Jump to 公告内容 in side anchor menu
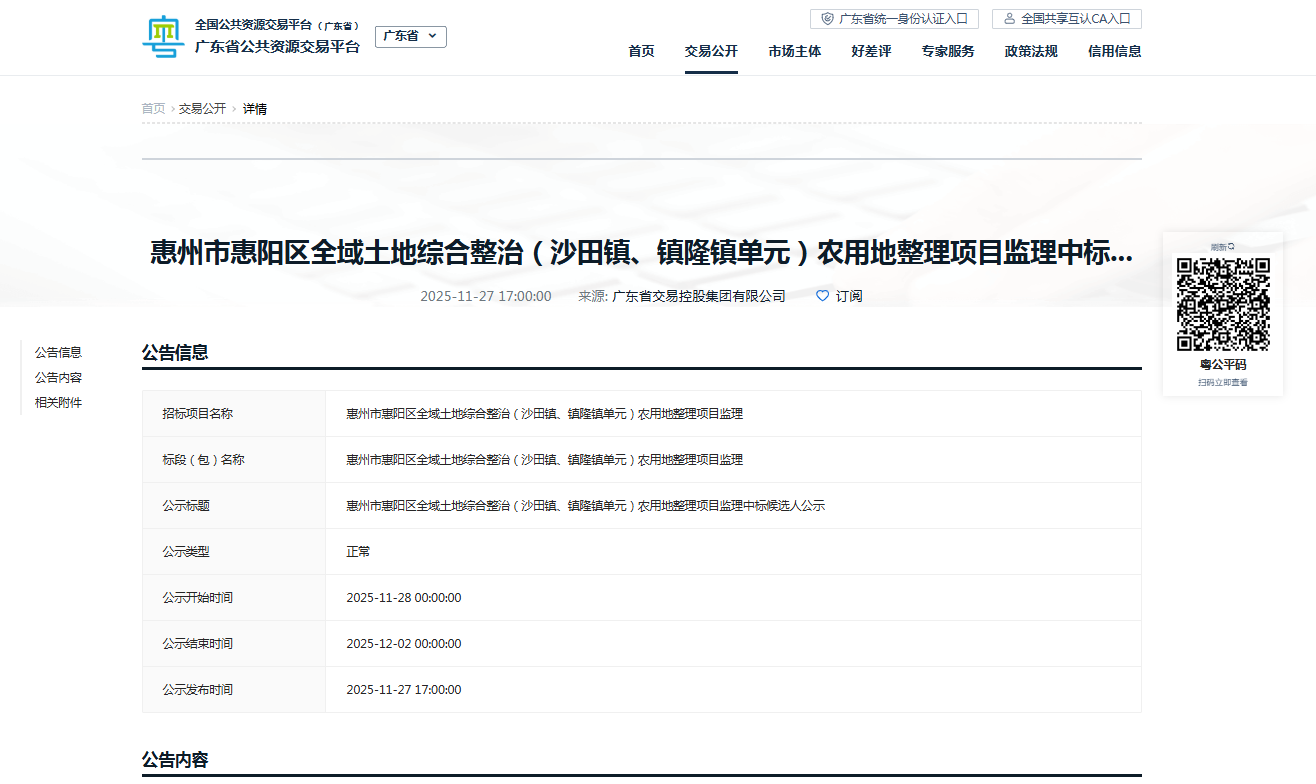 (x=58, y=378)
